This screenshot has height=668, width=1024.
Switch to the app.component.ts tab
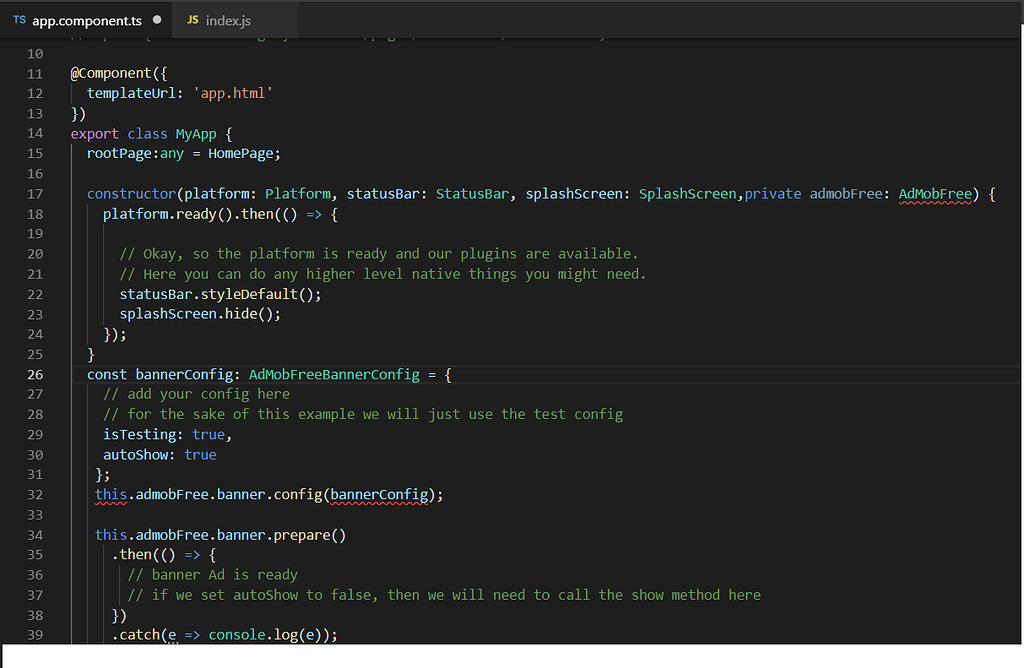point(86,20)
